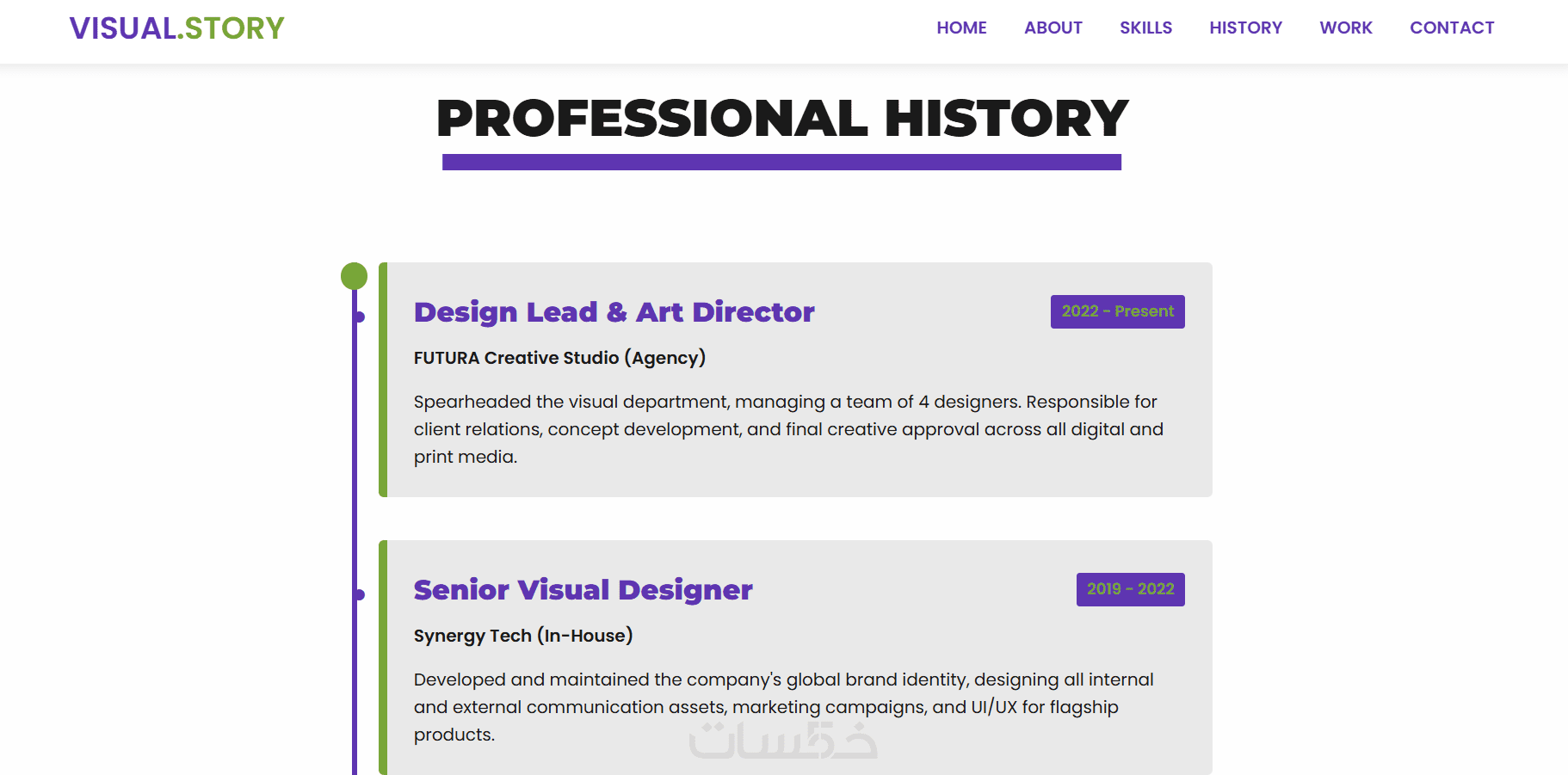Open the ABOUT section link

tap(1053, 28)
